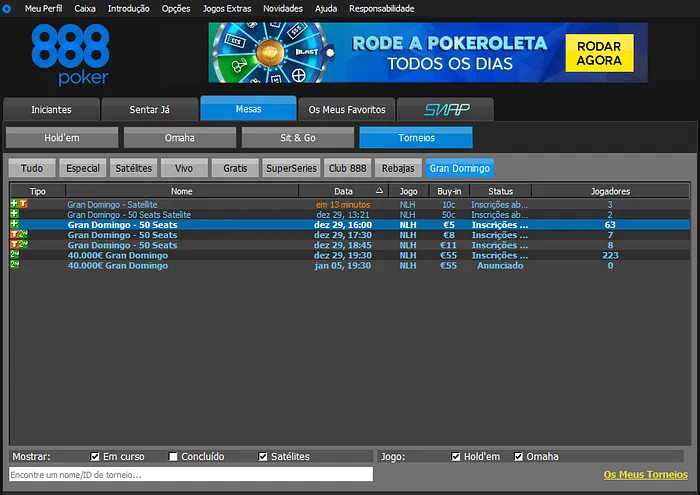Click the tournament name/ID search field
This screenshot has width=700, height=495.
coord(191,474)
